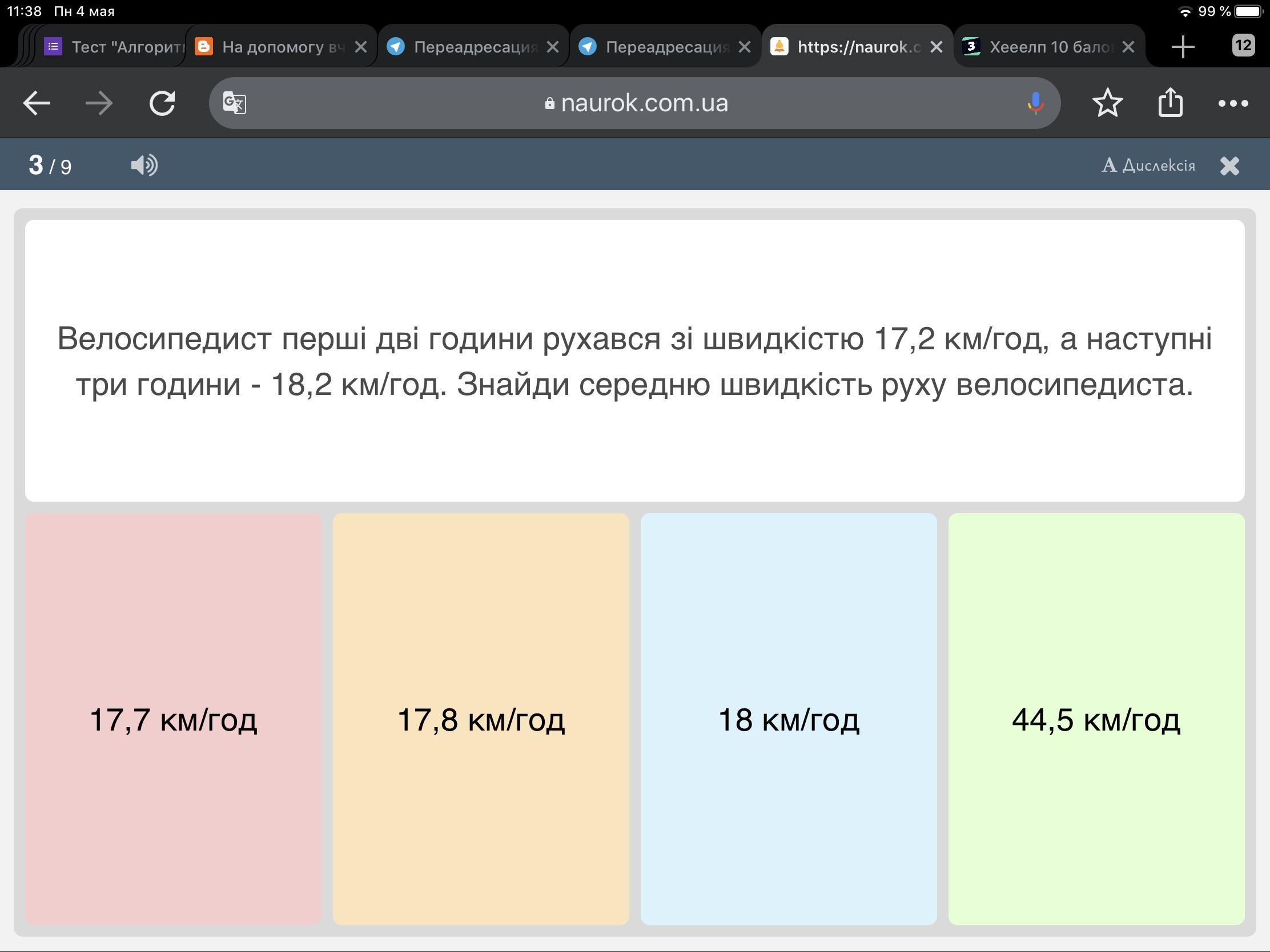This screenshot has height=952, width=1270.
Task: Play question audio with speaker icon
Action: click(x=144, y=166)
